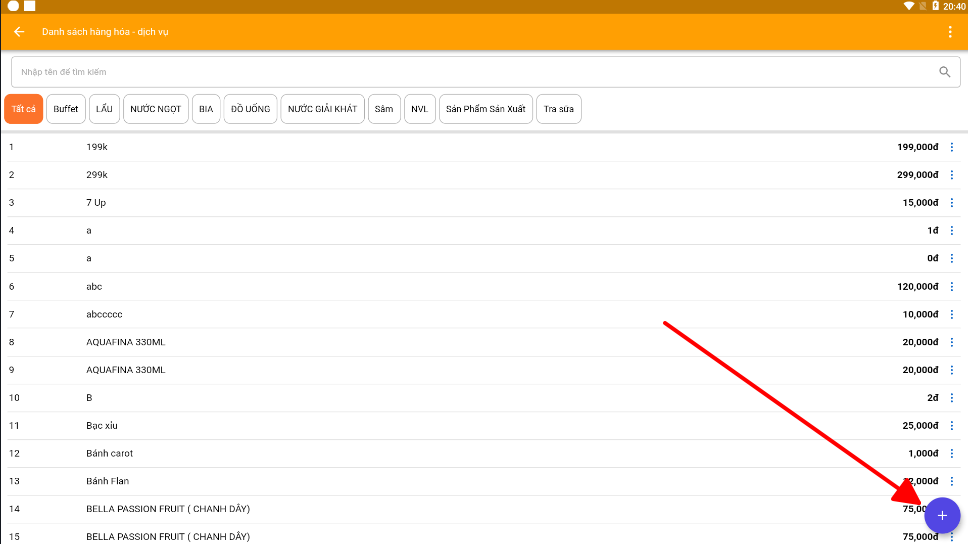Go back using the arrow icon
Screen dimensions: 968x544
19,31
